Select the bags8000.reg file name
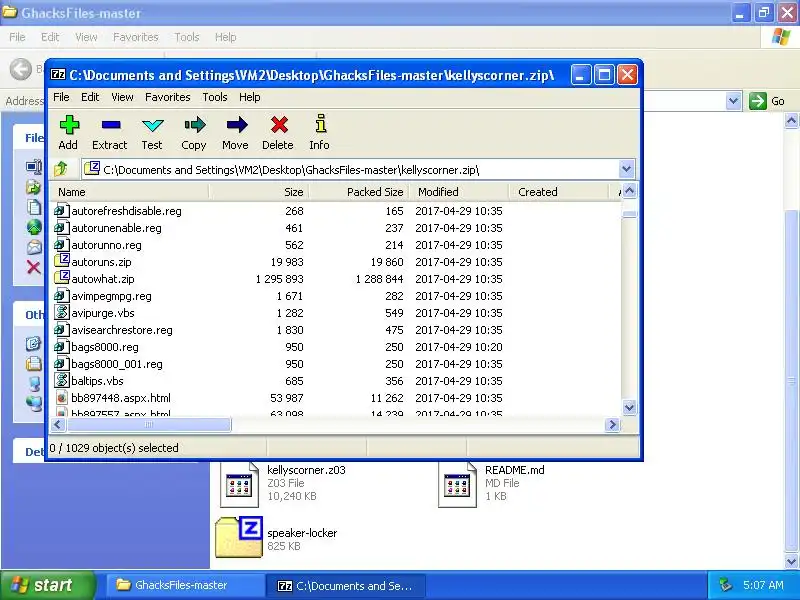 click(x=105, y=347)
